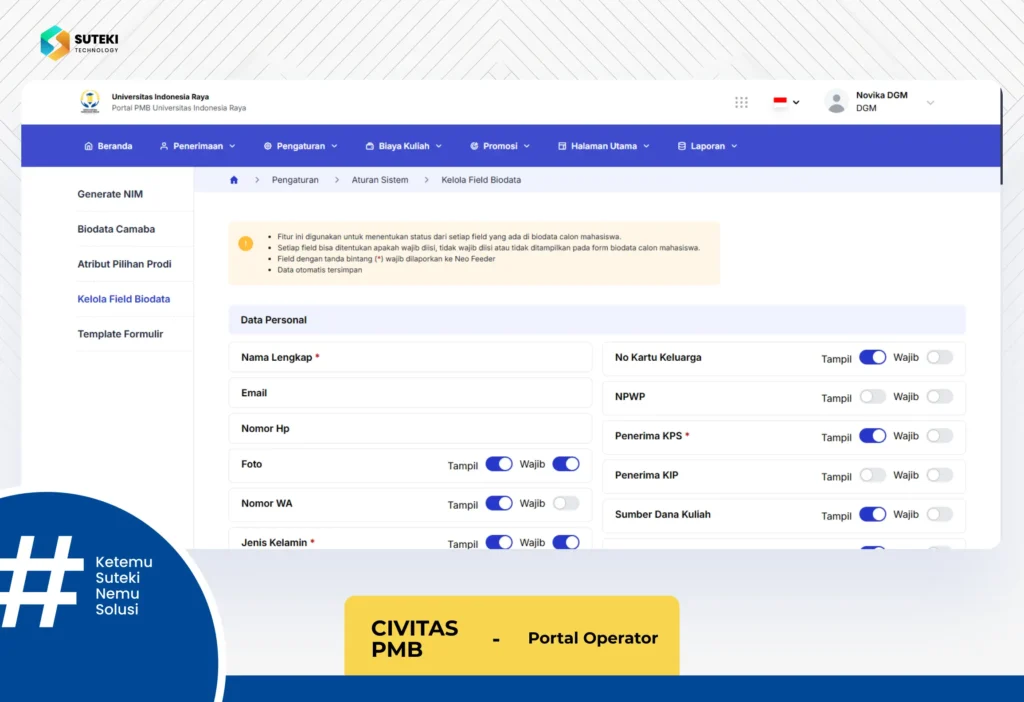Open the apps grid icon
This screenshot has width=1024, height=702.
pyautogui.click(x=741, y=103)
